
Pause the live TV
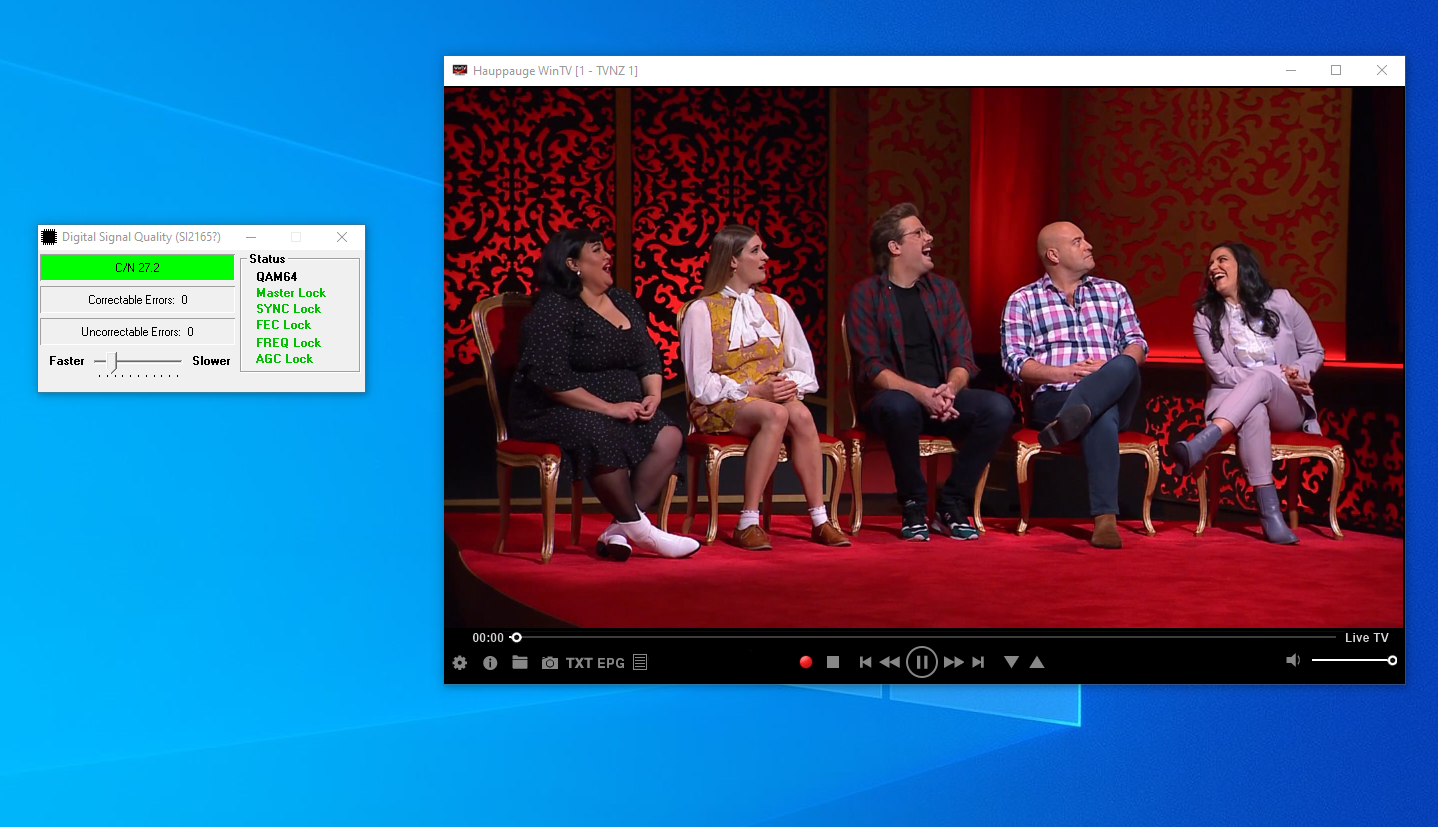(922, 662)
